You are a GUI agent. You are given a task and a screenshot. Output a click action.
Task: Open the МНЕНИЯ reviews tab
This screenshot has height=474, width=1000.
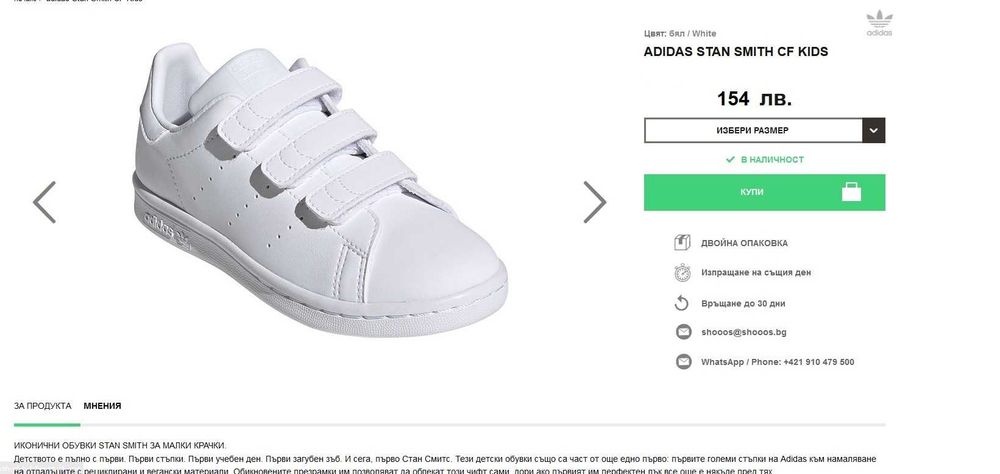click(103, 406)
